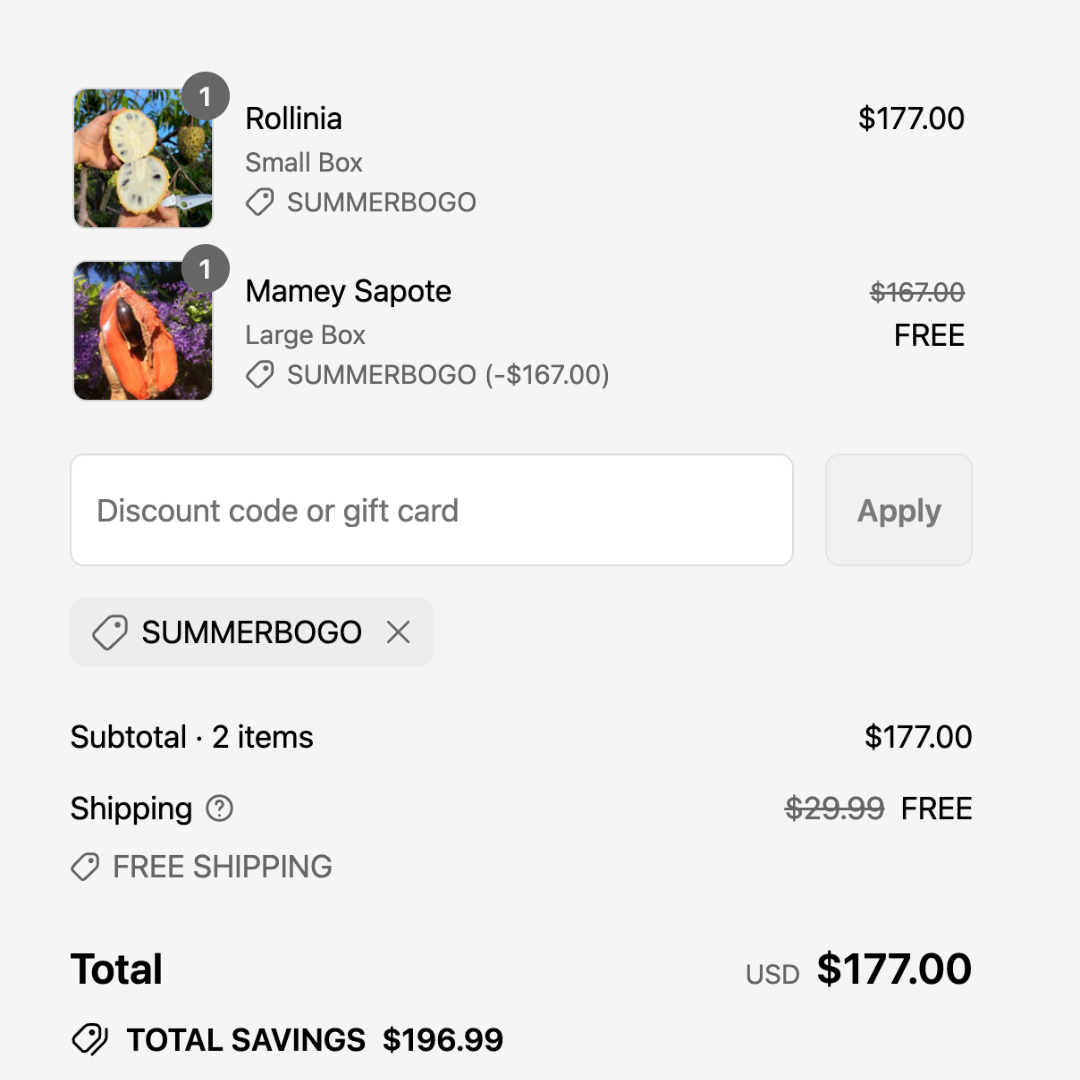Click the Total Savings tags icon

[x=90, y=1040]
